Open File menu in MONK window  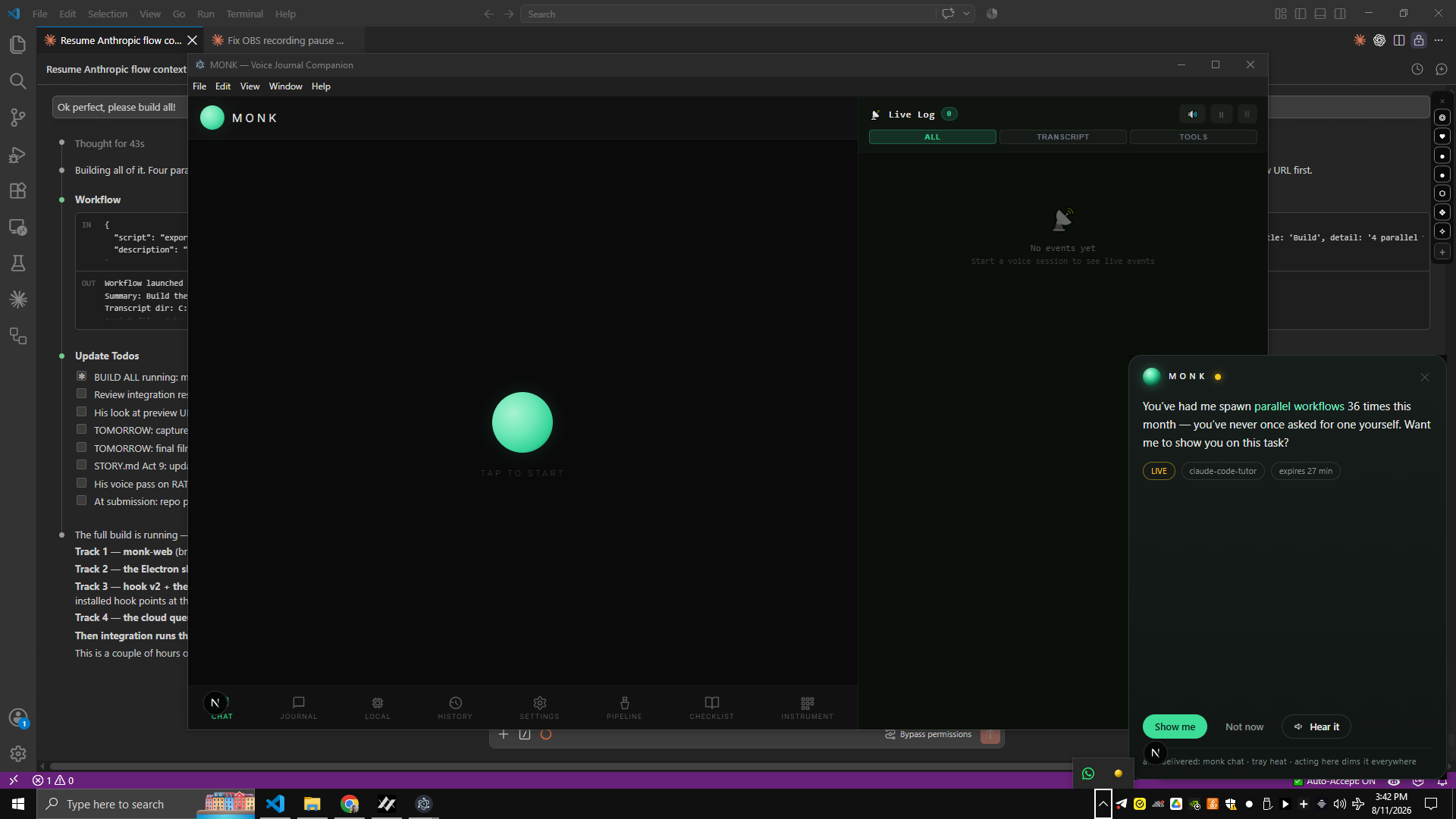pos(199,86)
